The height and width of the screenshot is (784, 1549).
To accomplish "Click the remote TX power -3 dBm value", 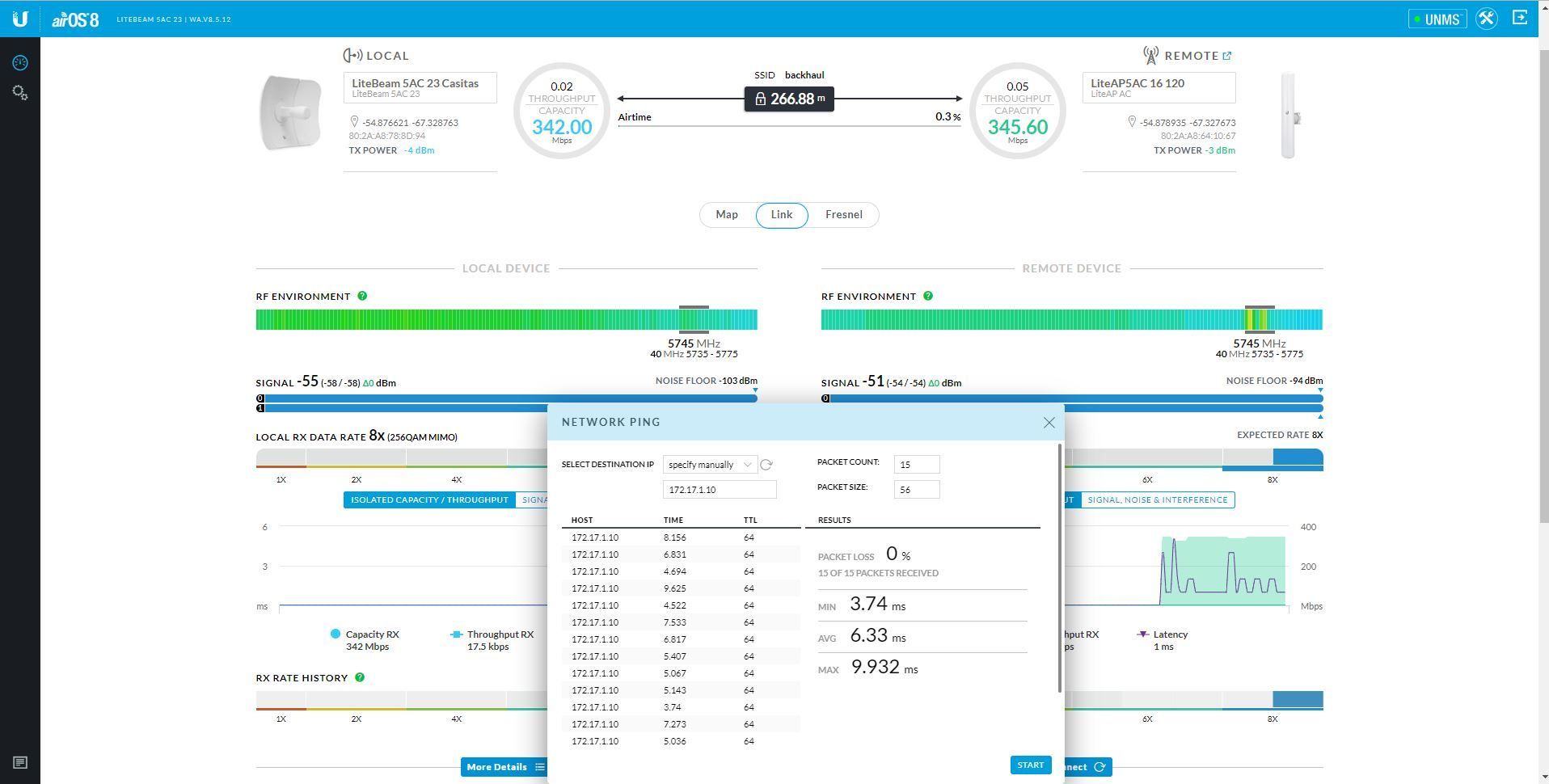I will pyautogui.click(x=1219, y=150).
